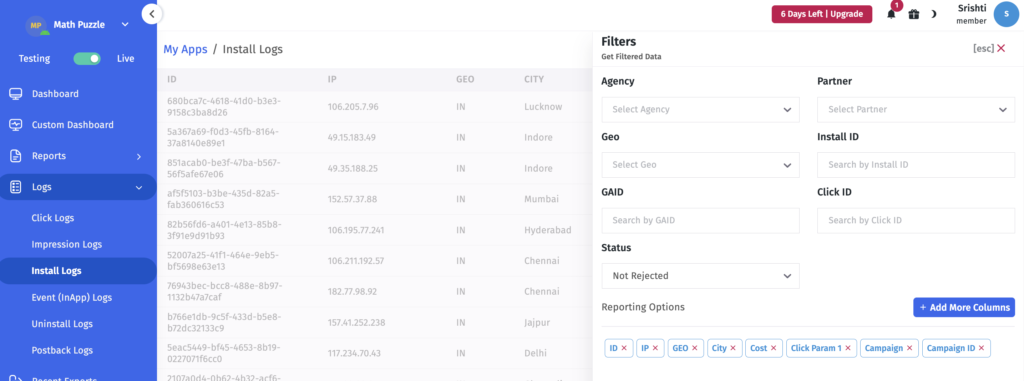Click IP address 106.205.7.96
1024x381 pixels.
pyautogui.click(x=353, y=107)
